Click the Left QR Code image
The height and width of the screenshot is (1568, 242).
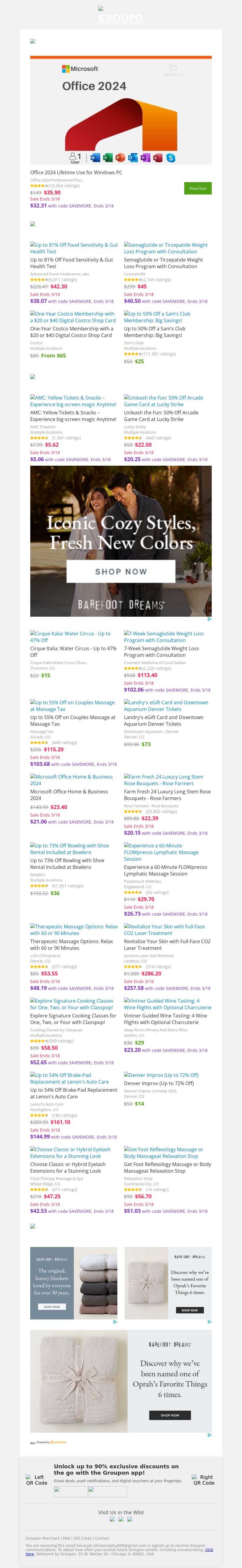(37, 1480)
